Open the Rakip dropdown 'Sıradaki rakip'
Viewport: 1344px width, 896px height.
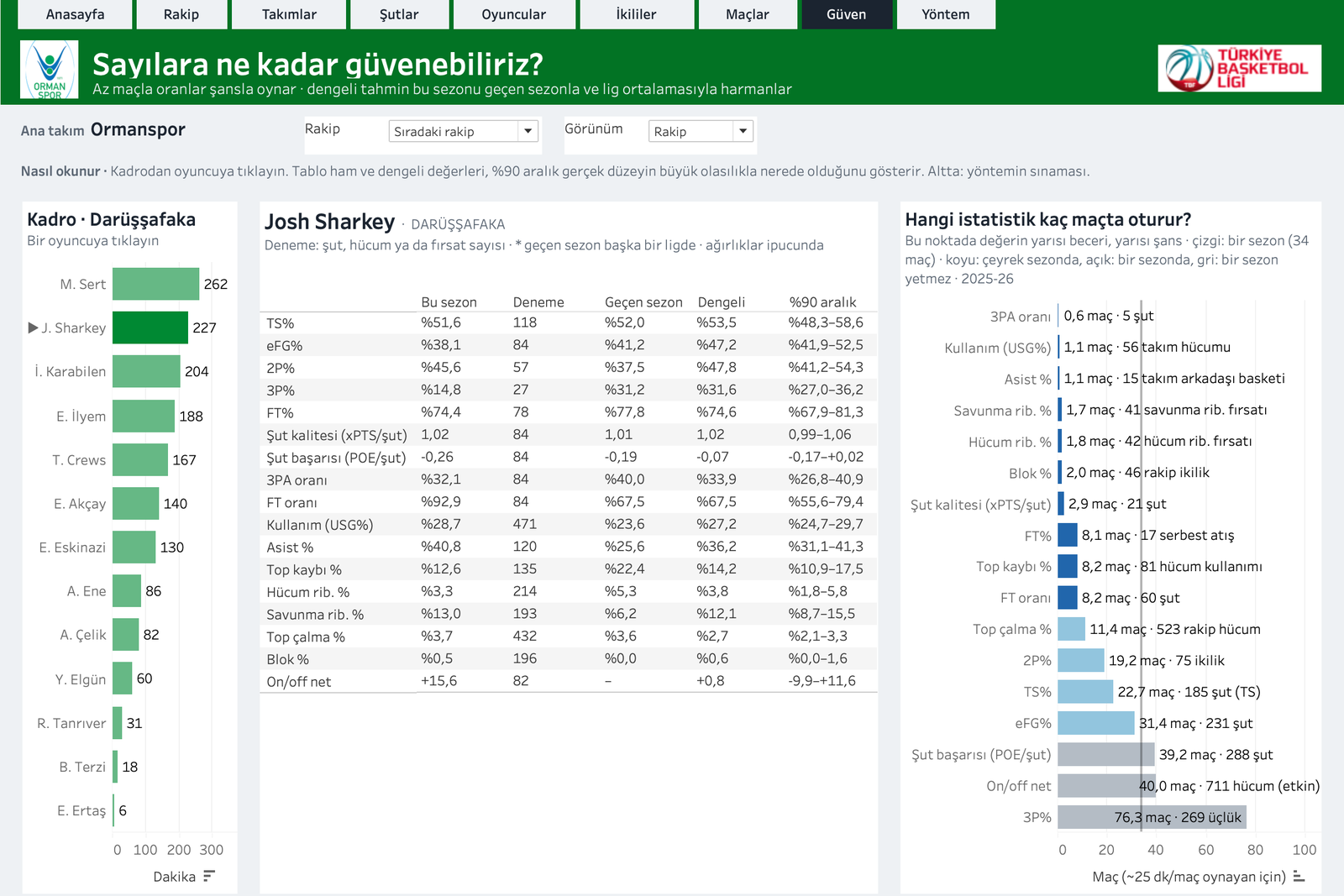(x=463, y=131)
